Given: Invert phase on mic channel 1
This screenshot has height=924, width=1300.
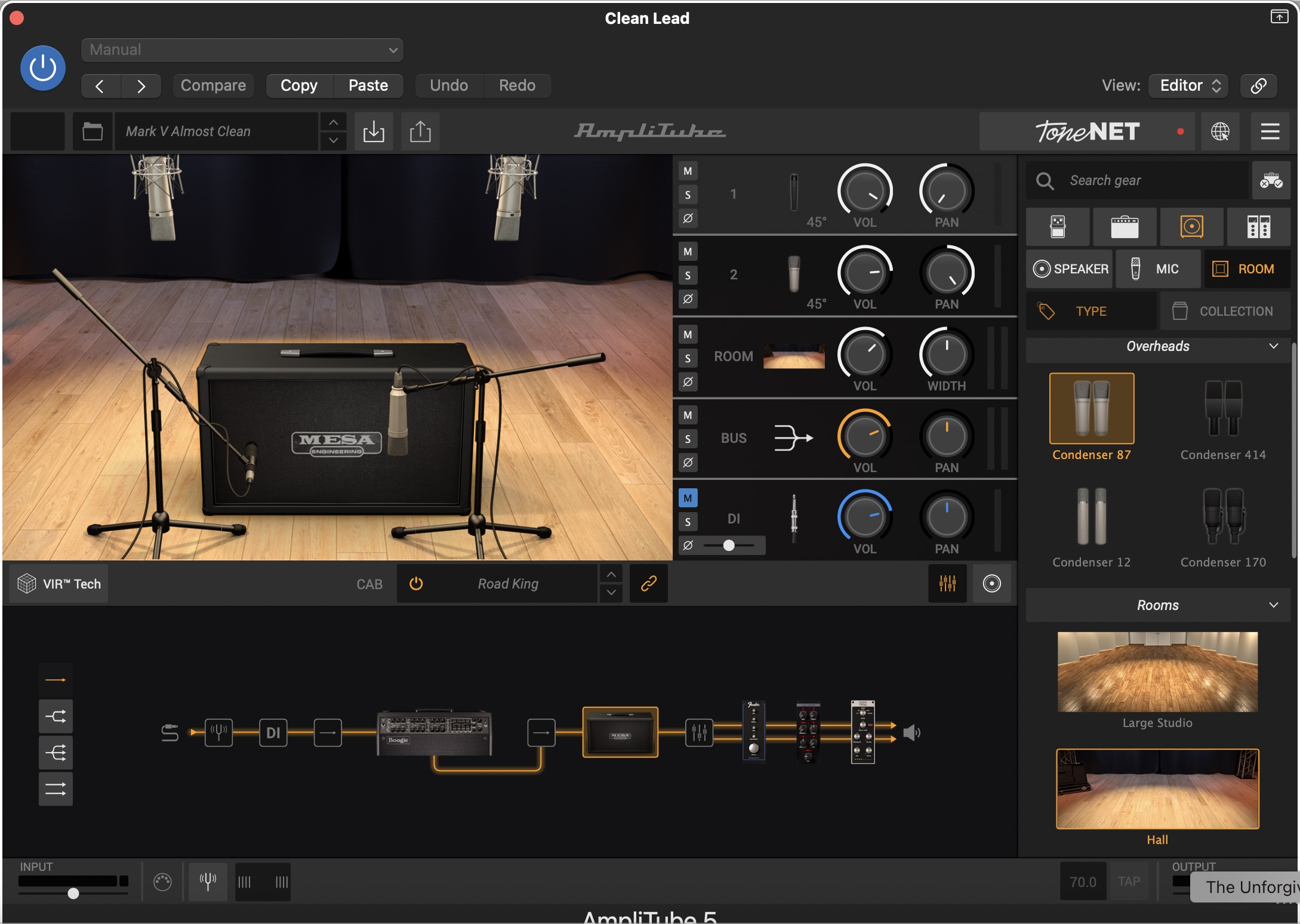Looking at the screenshot, I should (688, 218).
